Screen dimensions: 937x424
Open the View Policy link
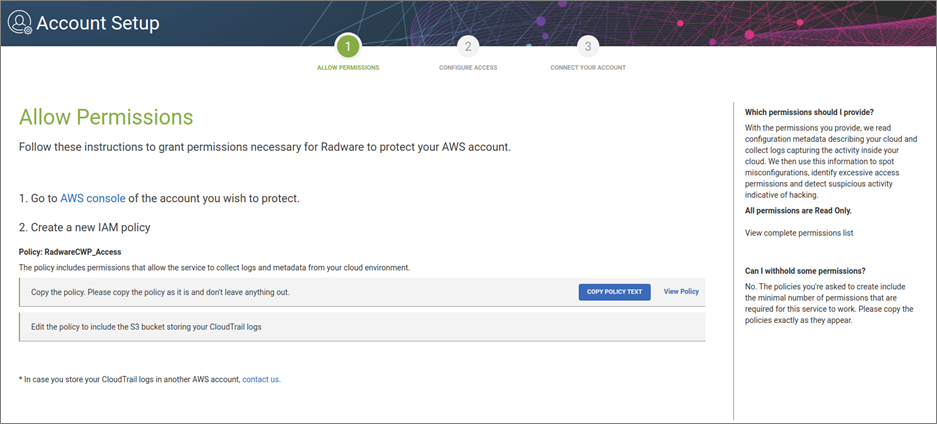[681, 291]
